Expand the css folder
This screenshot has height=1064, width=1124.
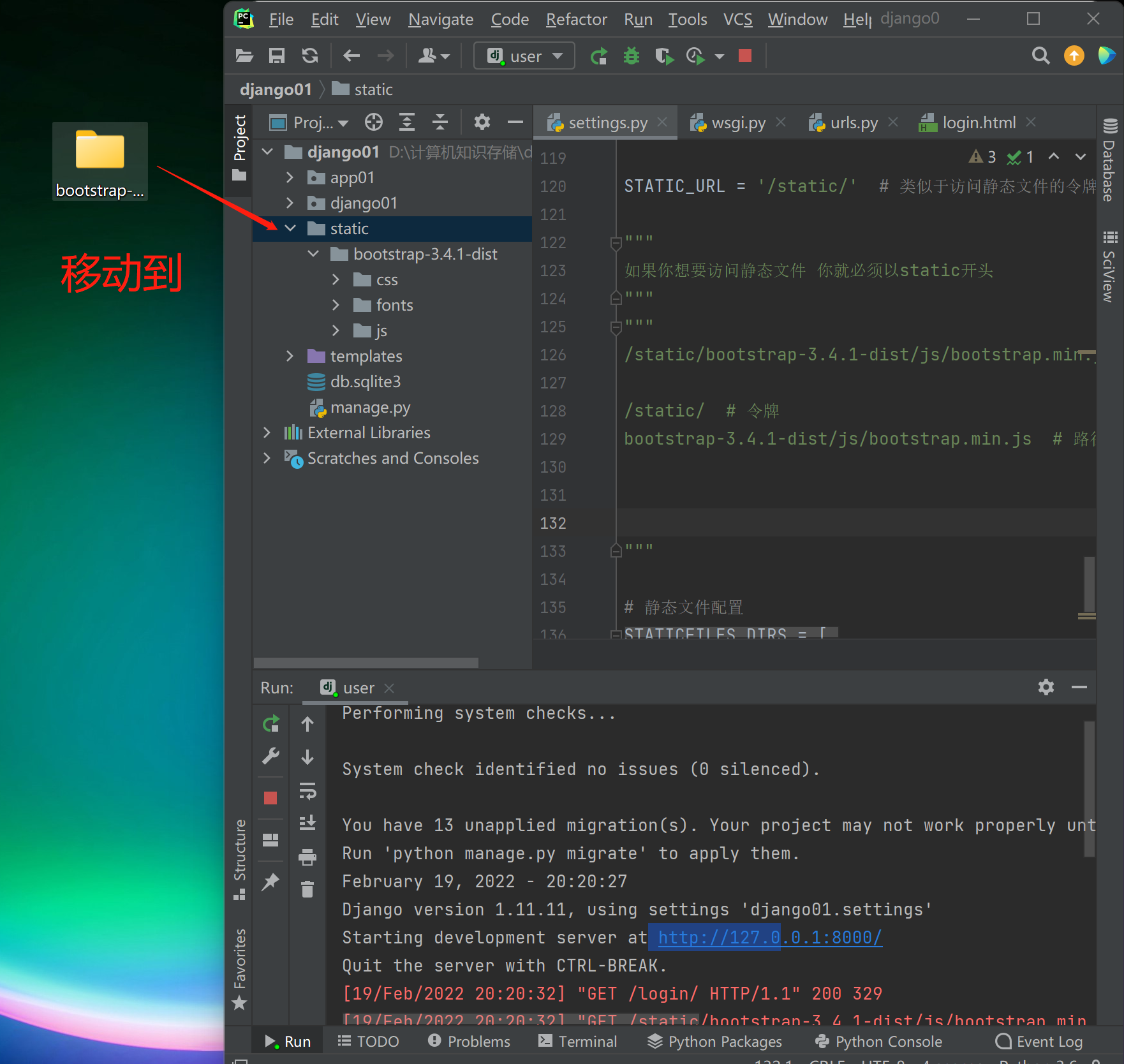pos(336,279)
